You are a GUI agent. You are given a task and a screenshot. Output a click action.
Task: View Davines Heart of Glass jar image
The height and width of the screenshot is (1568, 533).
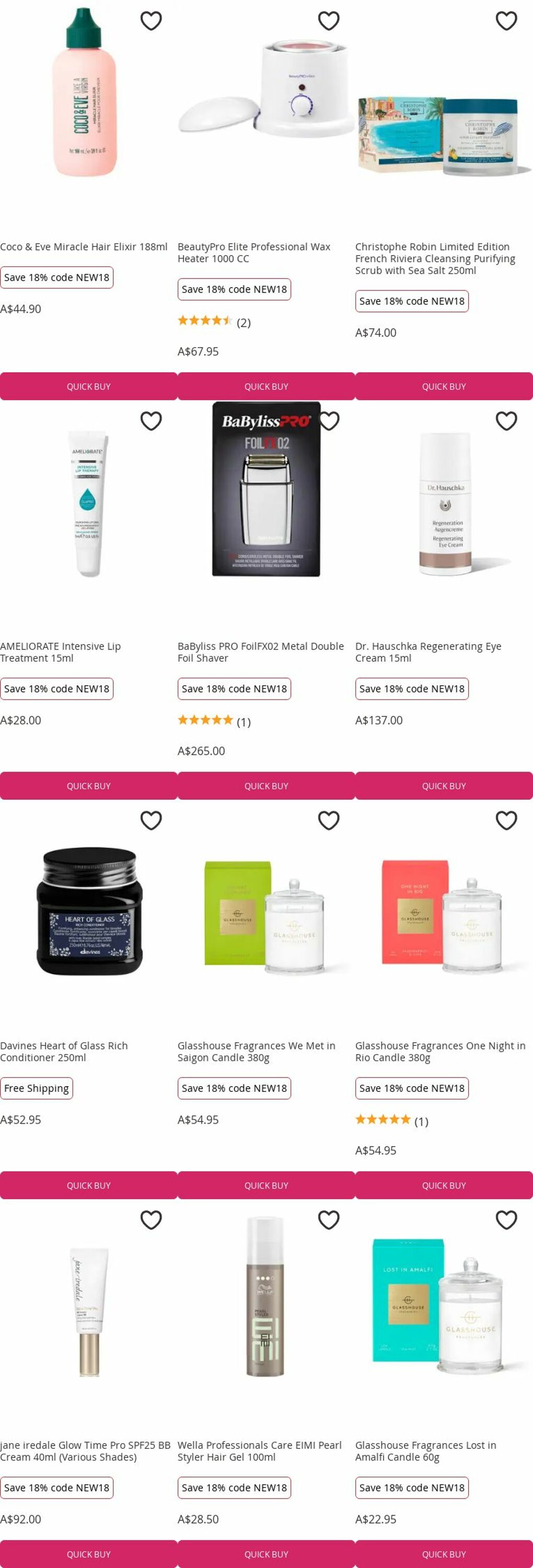click(x=89, y=910)
